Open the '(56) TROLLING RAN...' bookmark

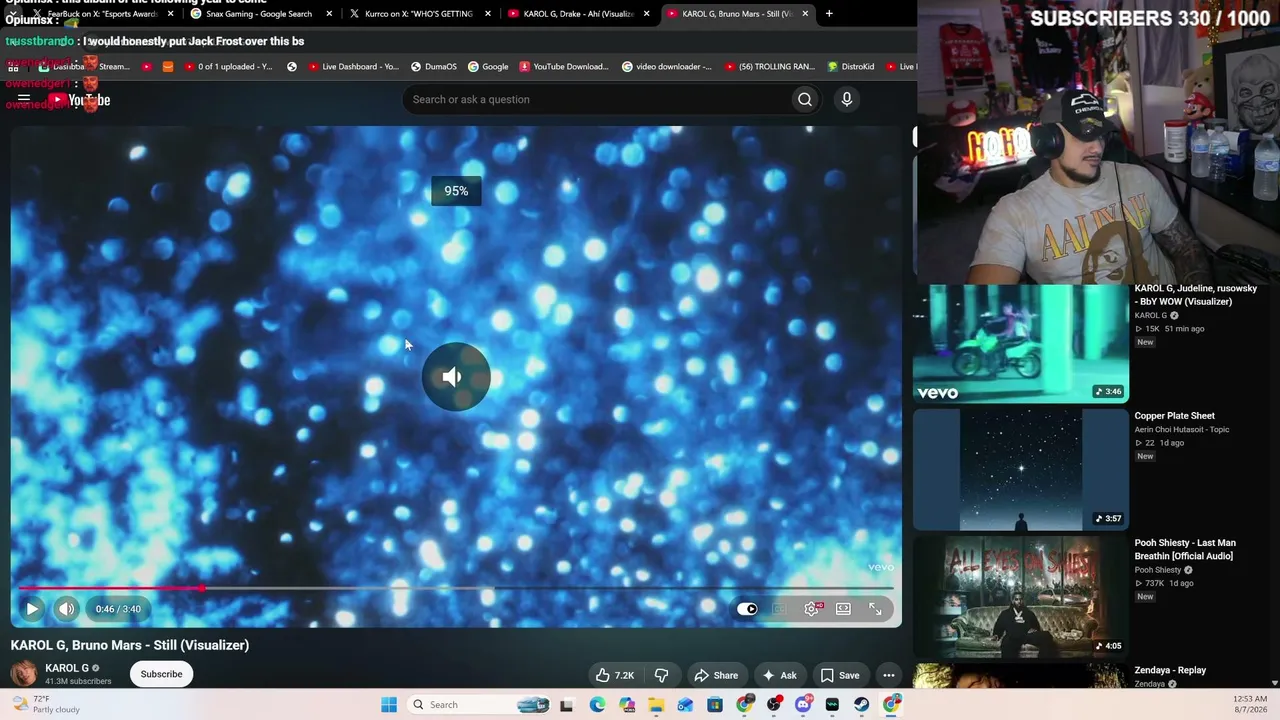[769, 67]
